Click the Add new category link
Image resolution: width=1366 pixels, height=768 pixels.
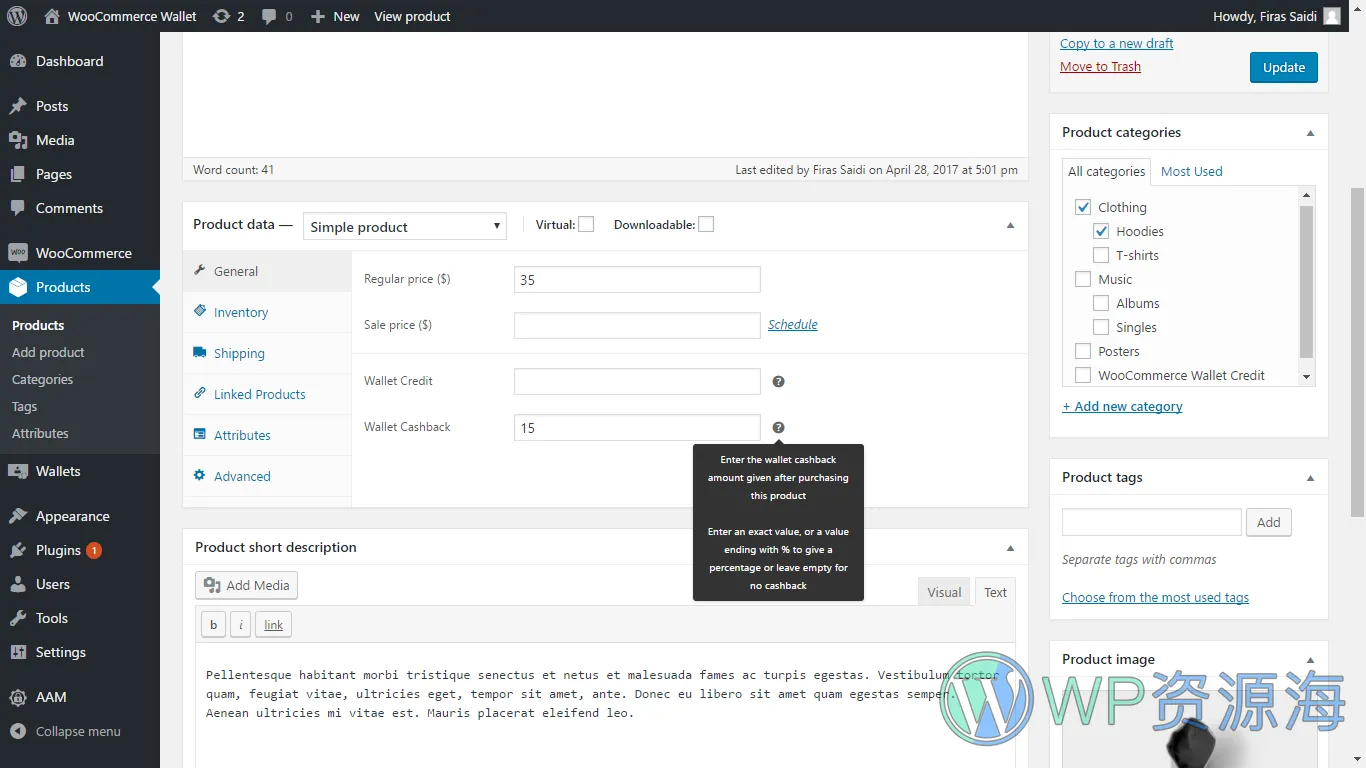(1122, 406)
